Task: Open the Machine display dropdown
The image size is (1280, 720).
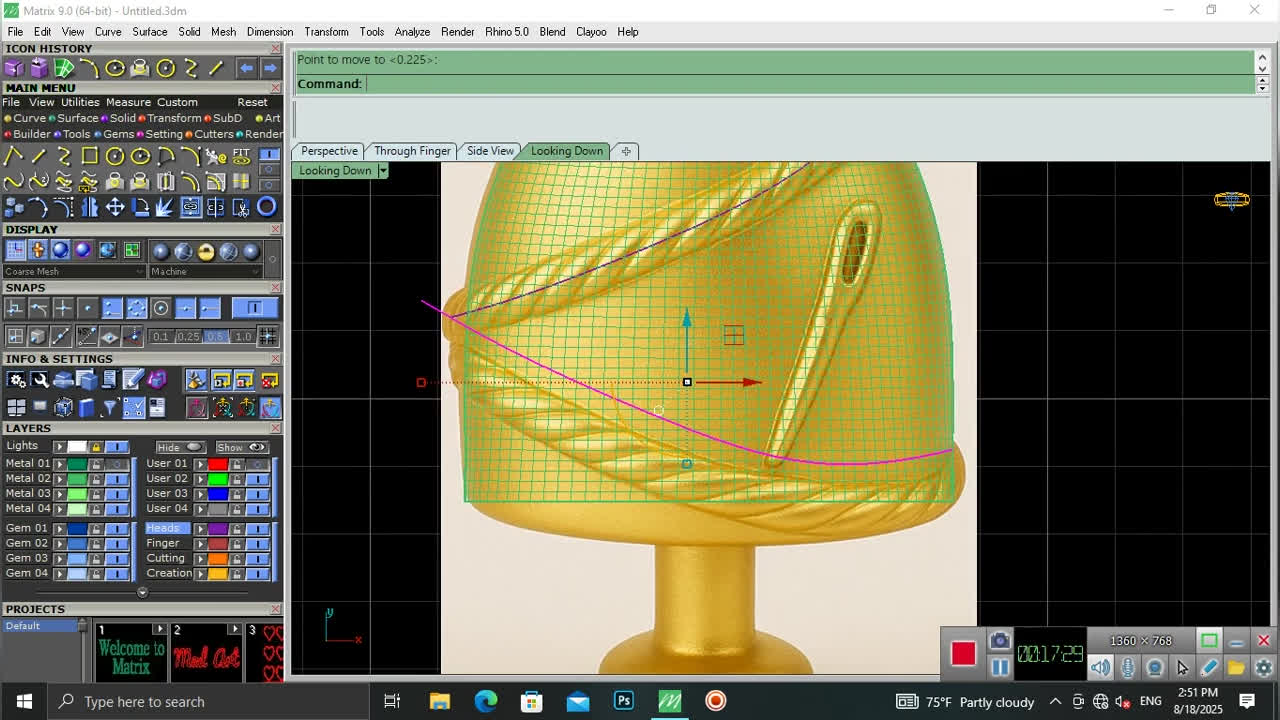Action: pyautogui.click(x=205, y=271)
